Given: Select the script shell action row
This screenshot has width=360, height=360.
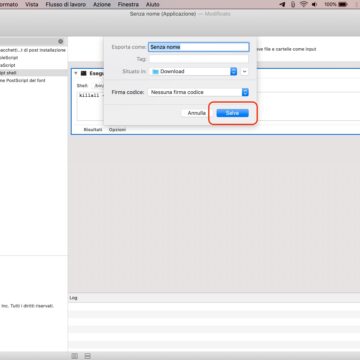Looking at the screenshot, I should click(x=33, y=73).
